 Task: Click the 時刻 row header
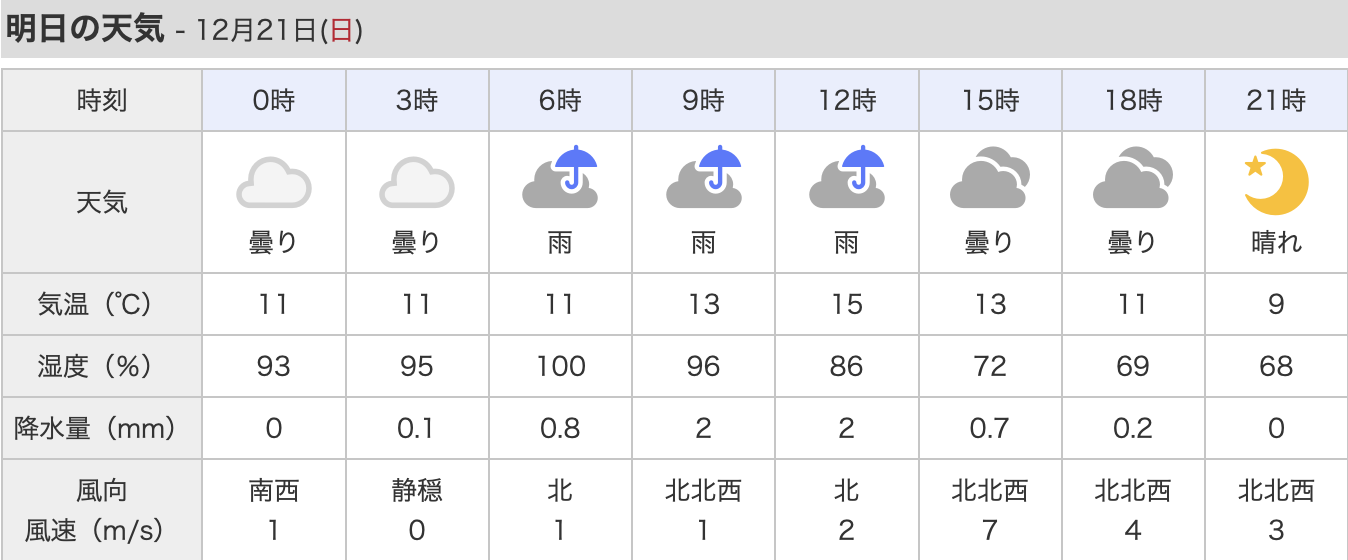pos(102,100)
